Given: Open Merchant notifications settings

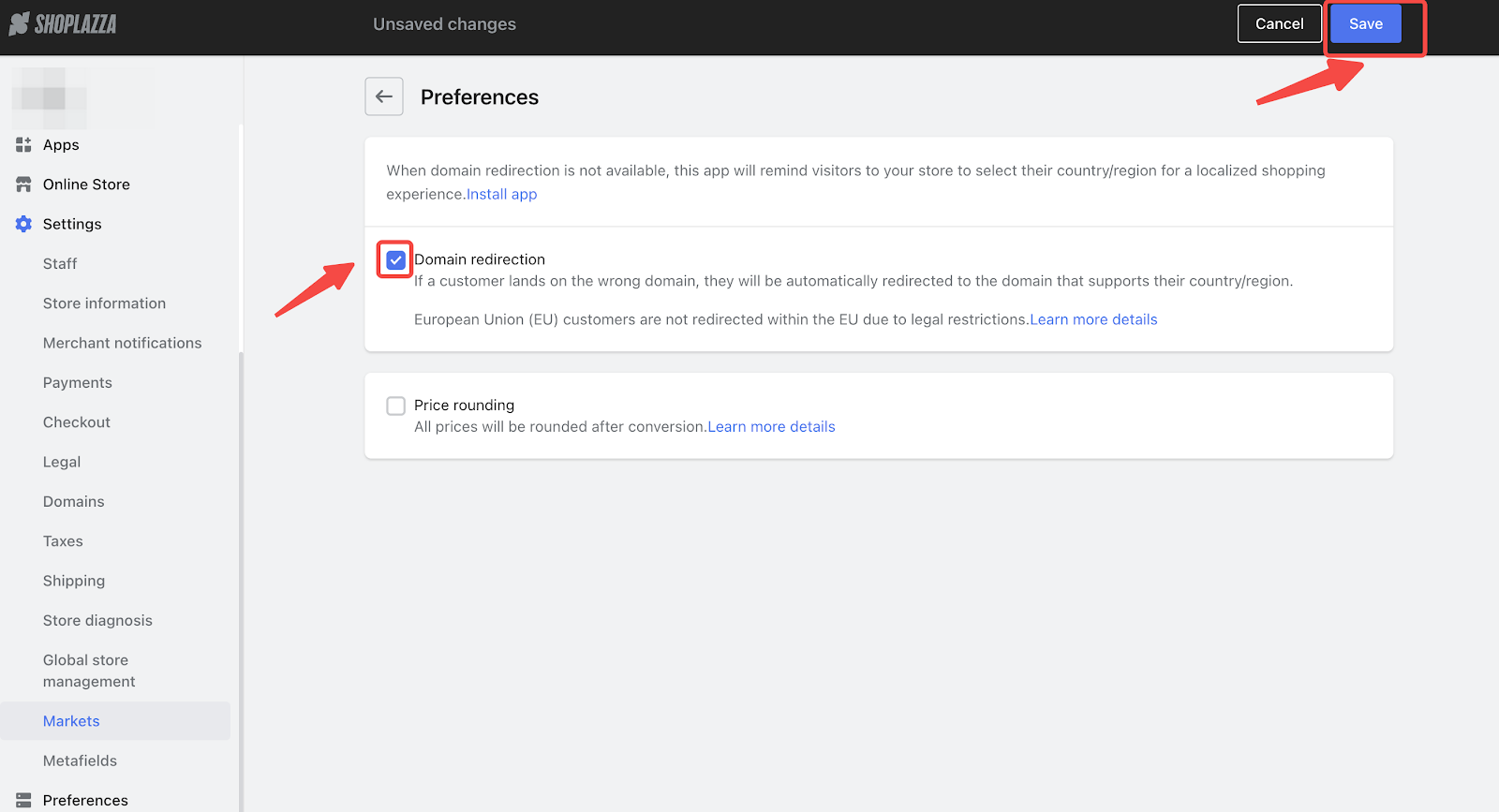Looking at the screenshot, I should (x=122, y=343).
